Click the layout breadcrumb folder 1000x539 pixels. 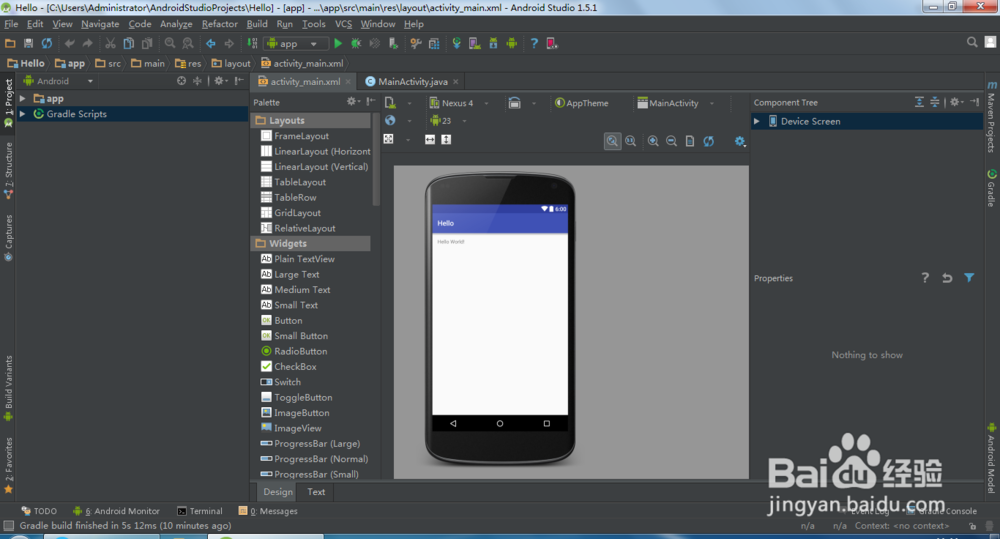(x=231, y=63)
